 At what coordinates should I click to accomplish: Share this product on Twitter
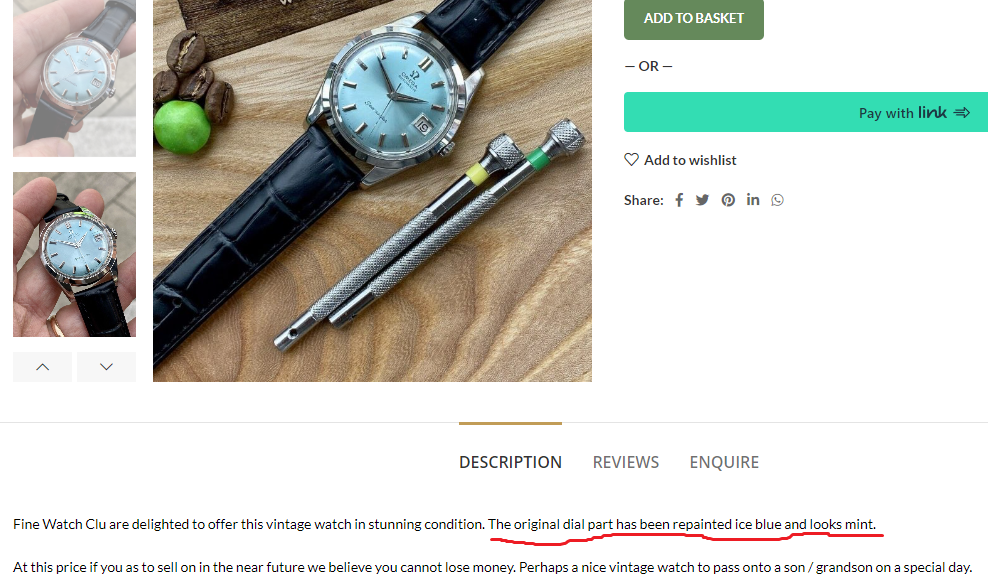(x=703, y=200)
